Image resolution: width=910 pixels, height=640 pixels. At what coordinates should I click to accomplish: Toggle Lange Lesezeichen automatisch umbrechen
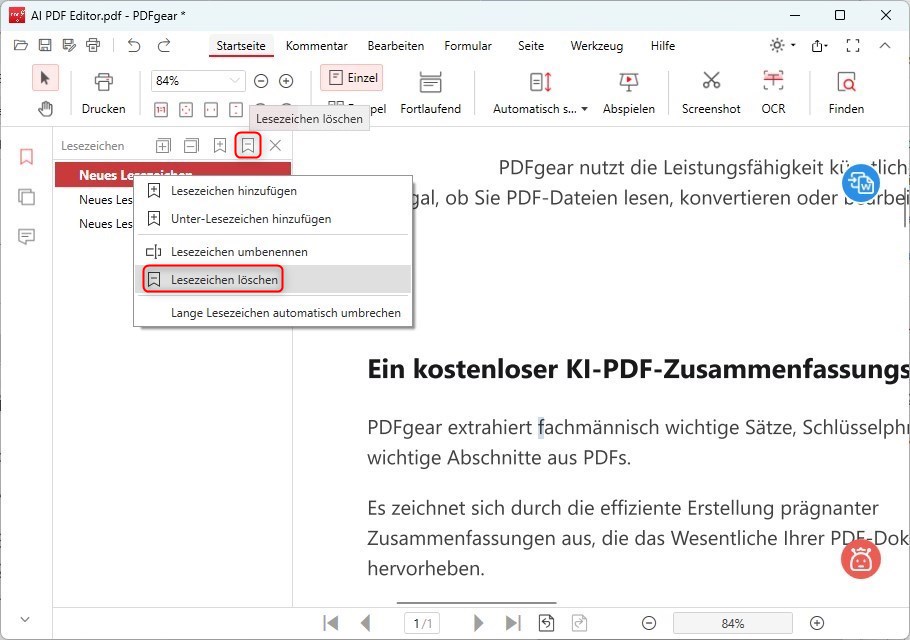tap(273, 313)
